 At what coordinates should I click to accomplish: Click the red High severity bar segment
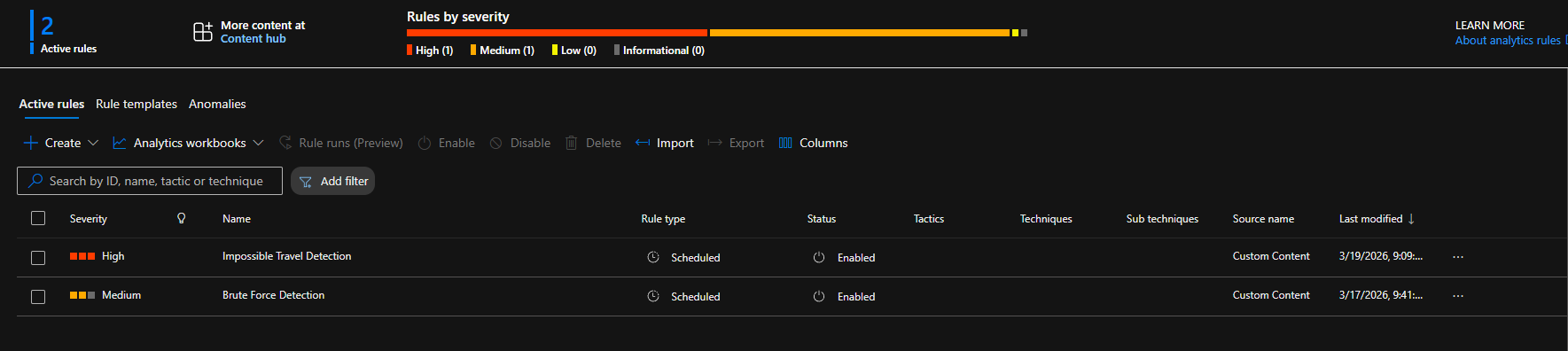(557, 33)
